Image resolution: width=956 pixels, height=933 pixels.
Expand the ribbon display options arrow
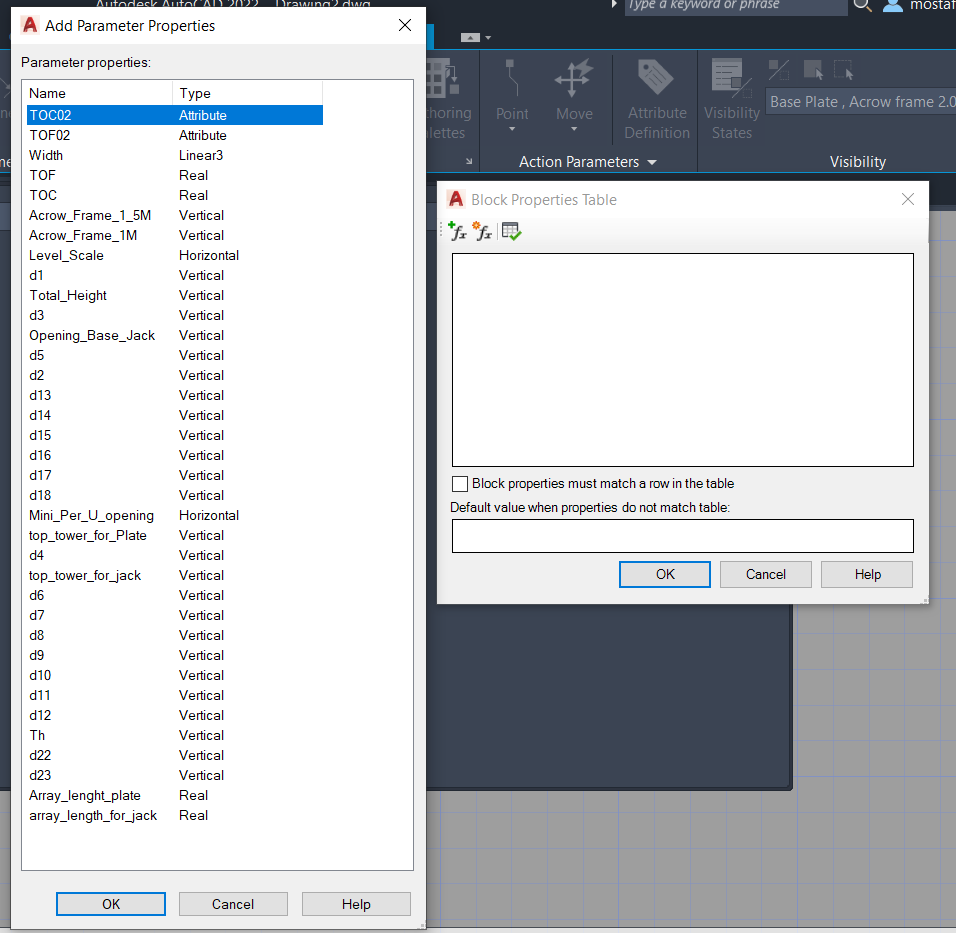click(469, 161)
